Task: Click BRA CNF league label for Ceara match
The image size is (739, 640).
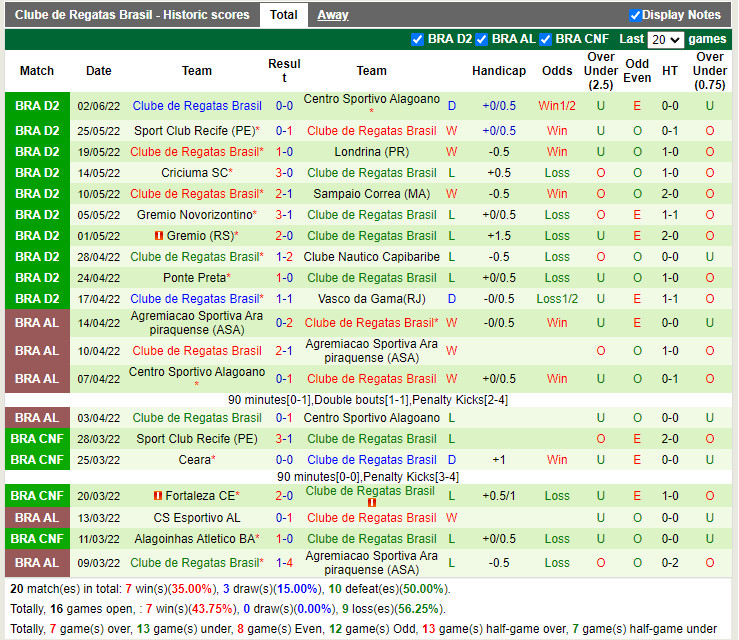Action: click(37, 460)
